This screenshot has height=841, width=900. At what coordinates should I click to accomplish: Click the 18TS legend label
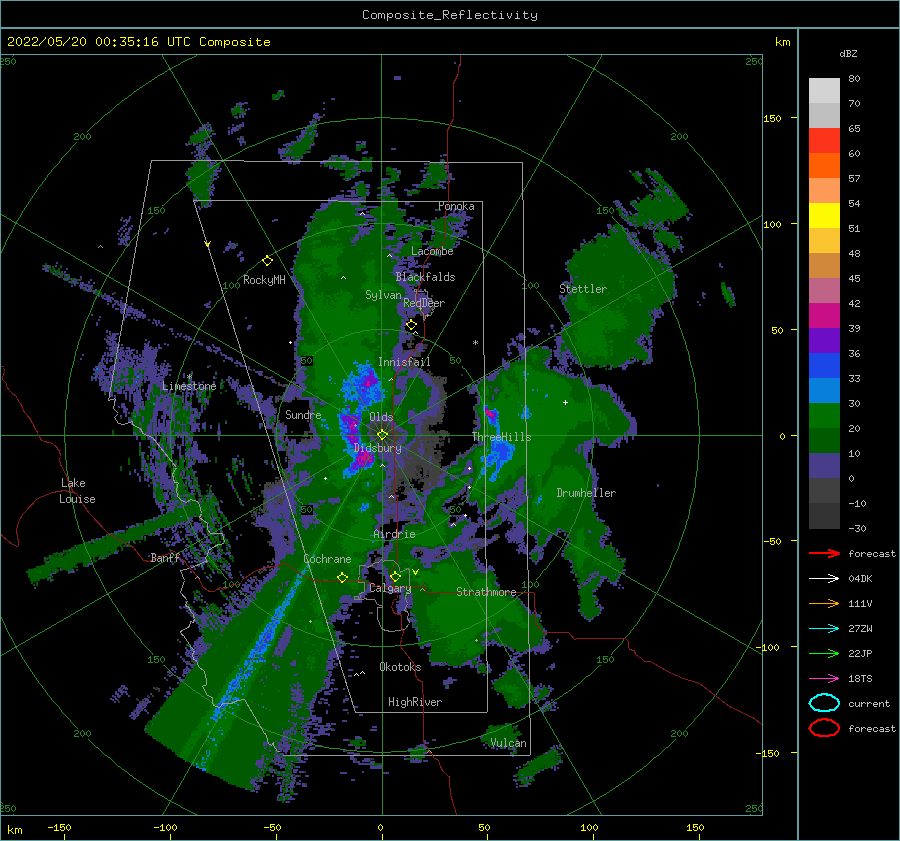(x=860, y=679)
